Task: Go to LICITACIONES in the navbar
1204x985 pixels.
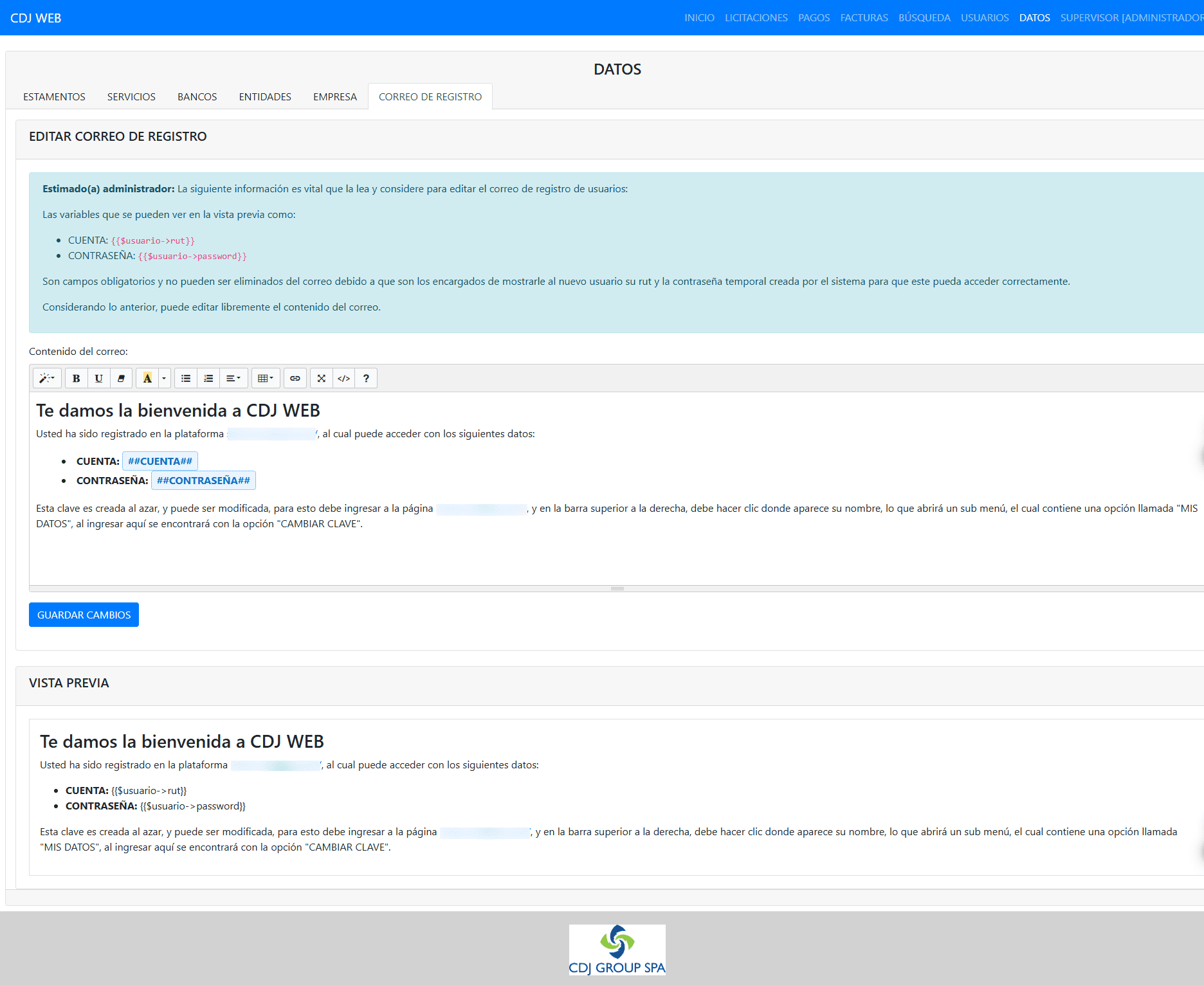Action: click(x=756, y=18)
